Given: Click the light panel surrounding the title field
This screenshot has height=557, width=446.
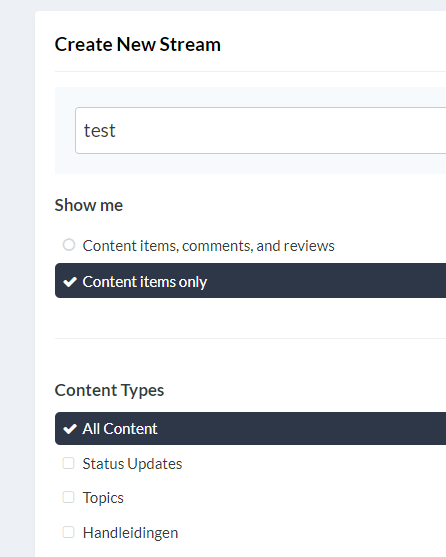Looking at the screenshot, I should (250, 164).
